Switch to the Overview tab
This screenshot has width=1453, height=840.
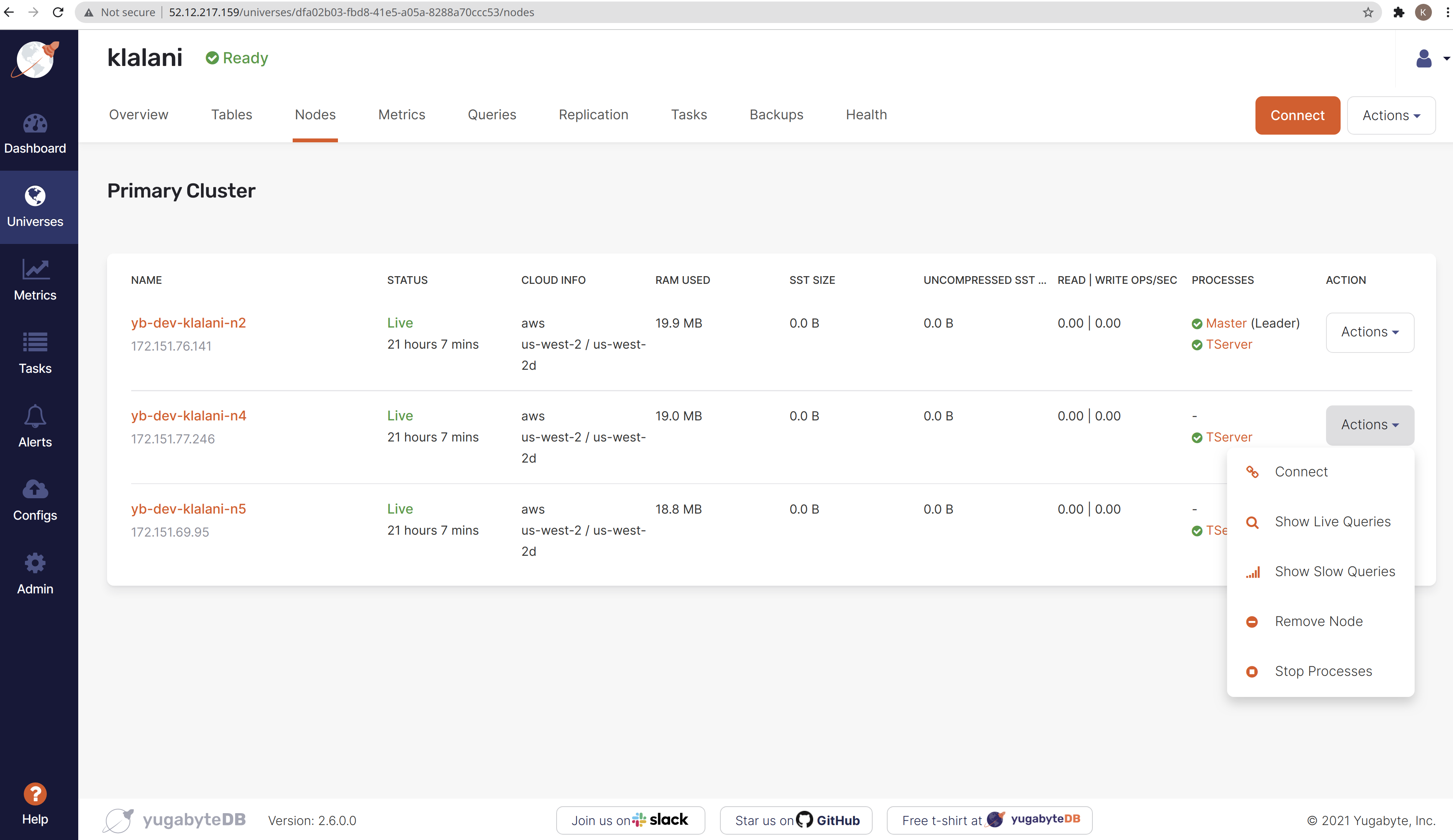pos(138,115)
